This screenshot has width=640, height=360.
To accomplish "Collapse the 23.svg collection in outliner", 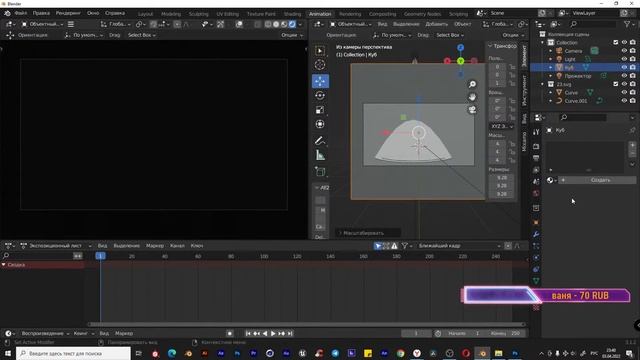I will point(543,84).
